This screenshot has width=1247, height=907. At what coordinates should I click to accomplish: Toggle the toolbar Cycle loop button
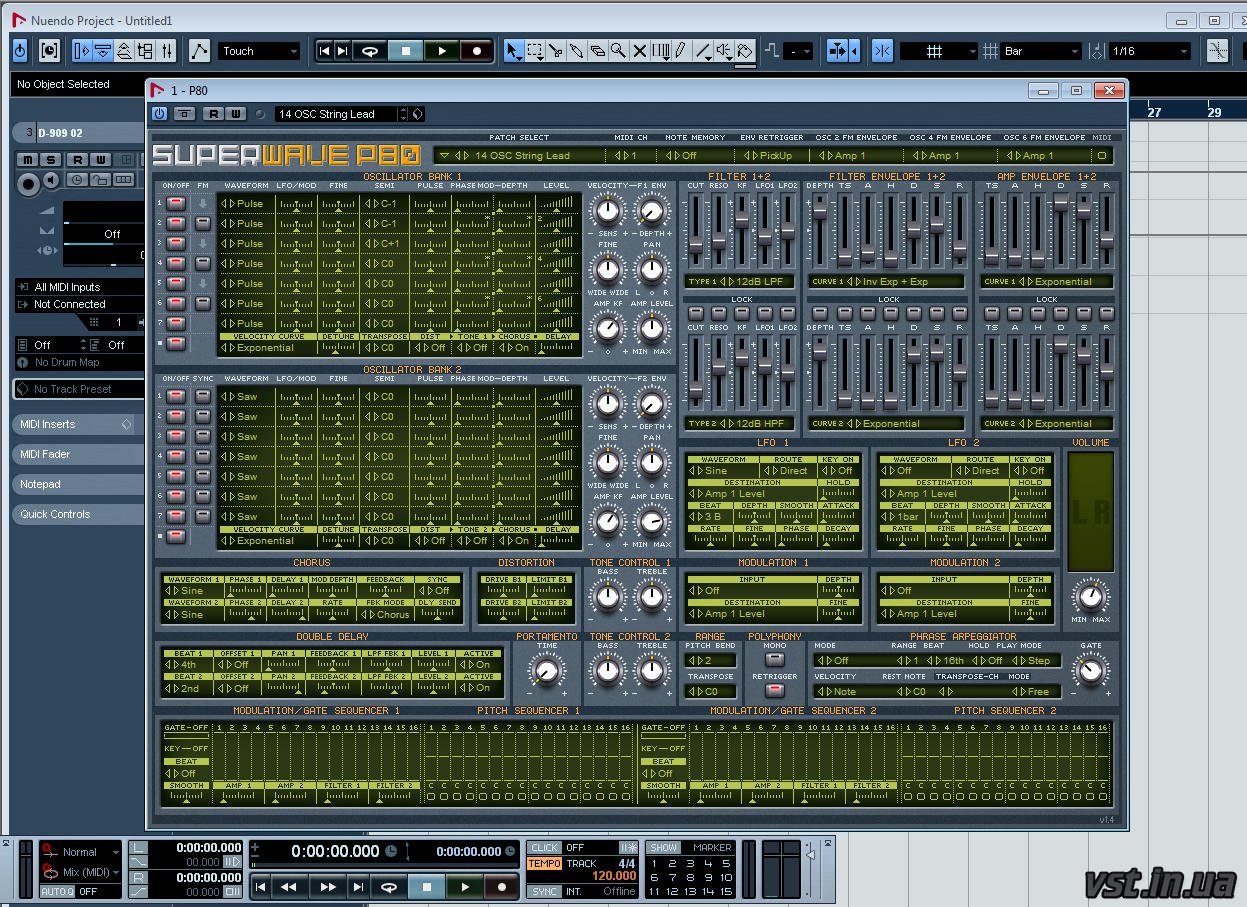coord(369,51)
